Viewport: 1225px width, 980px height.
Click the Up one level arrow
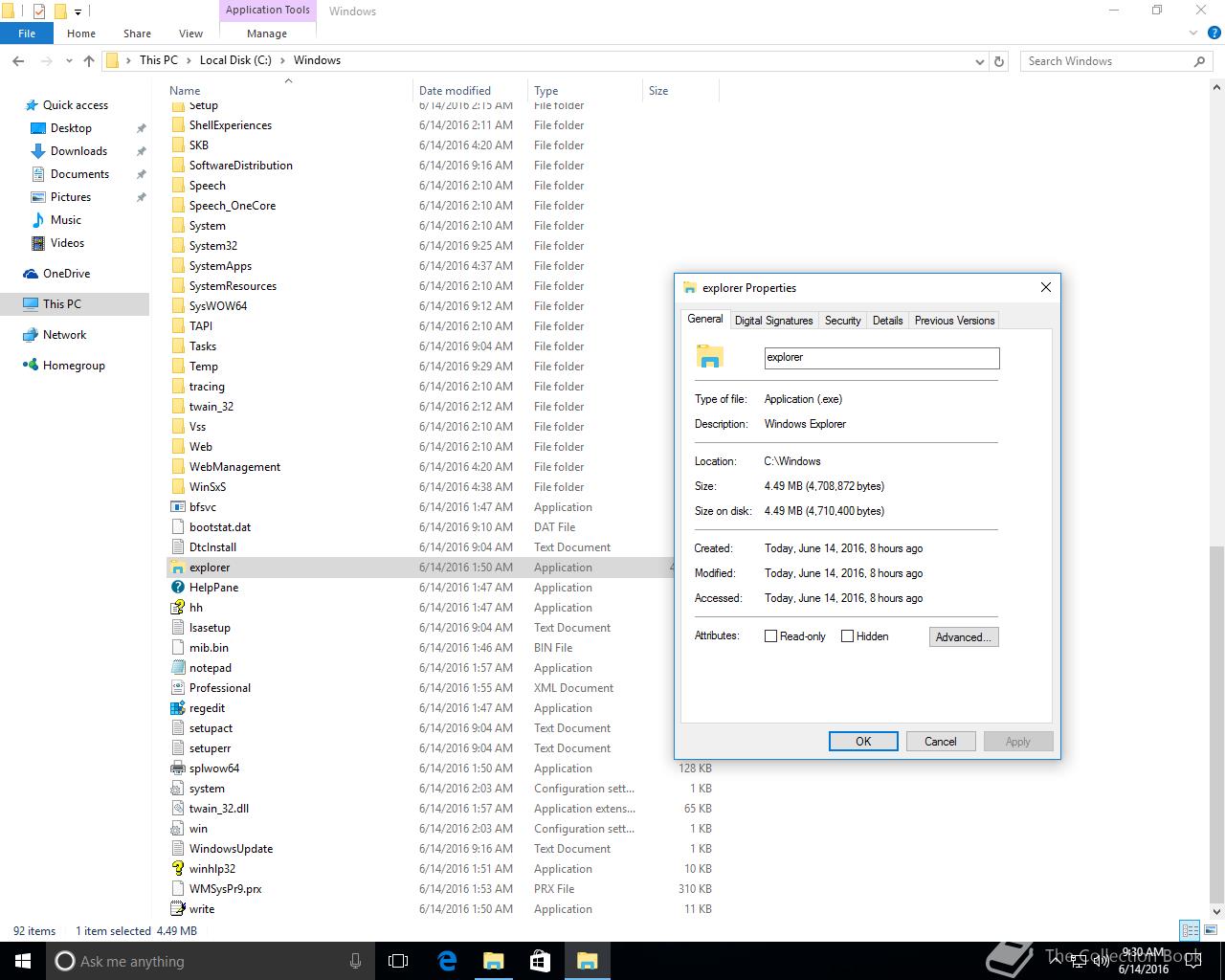coord(89,60)
